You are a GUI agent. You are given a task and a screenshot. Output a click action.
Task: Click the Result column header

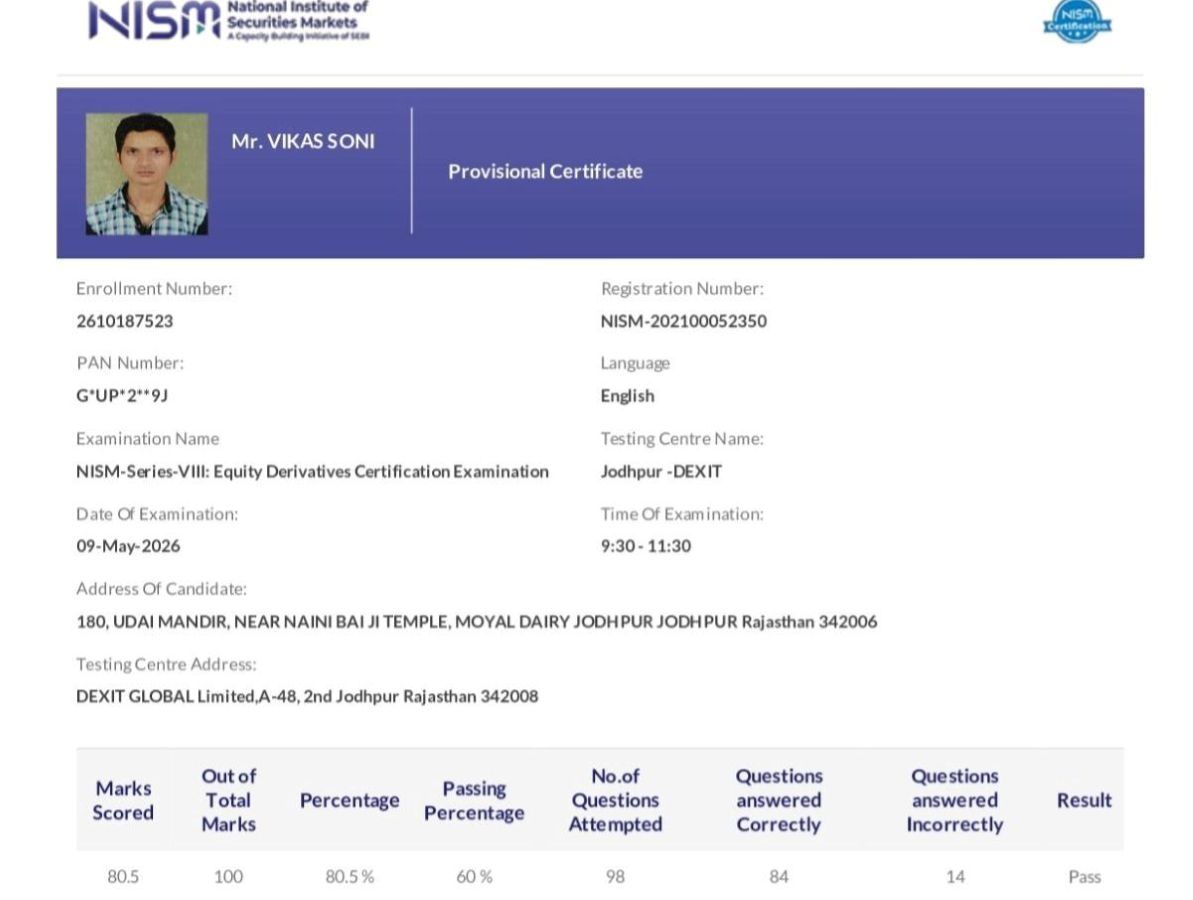pyautogui.click(x=1084, y=800)
